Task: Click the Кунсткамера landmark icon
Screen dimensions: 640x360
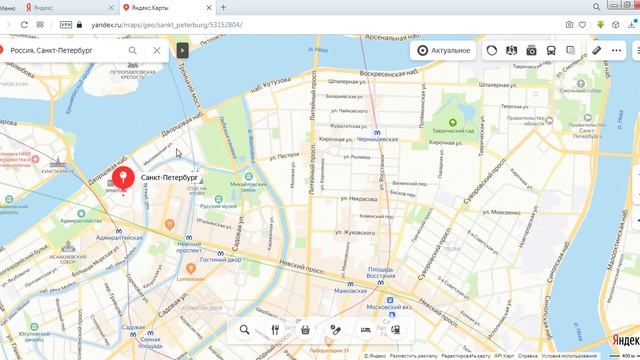Action: click(58, 163)
